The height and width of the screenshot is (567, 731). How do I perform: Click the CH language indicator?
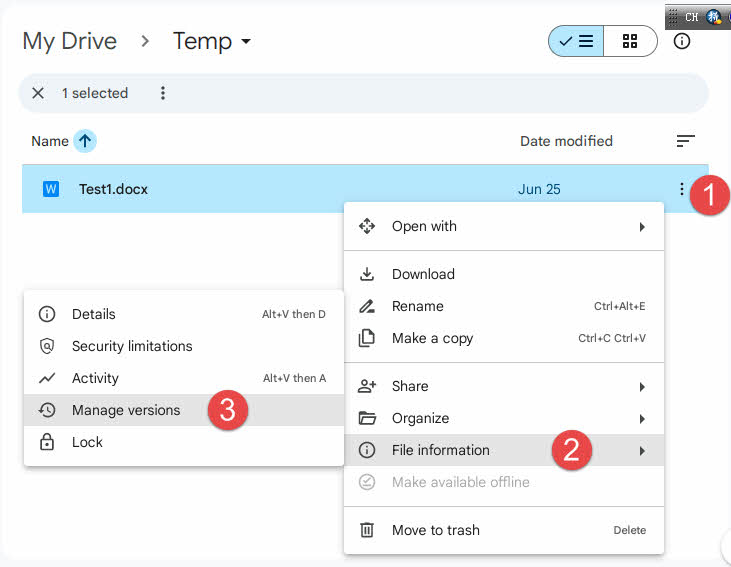[691, 17]
